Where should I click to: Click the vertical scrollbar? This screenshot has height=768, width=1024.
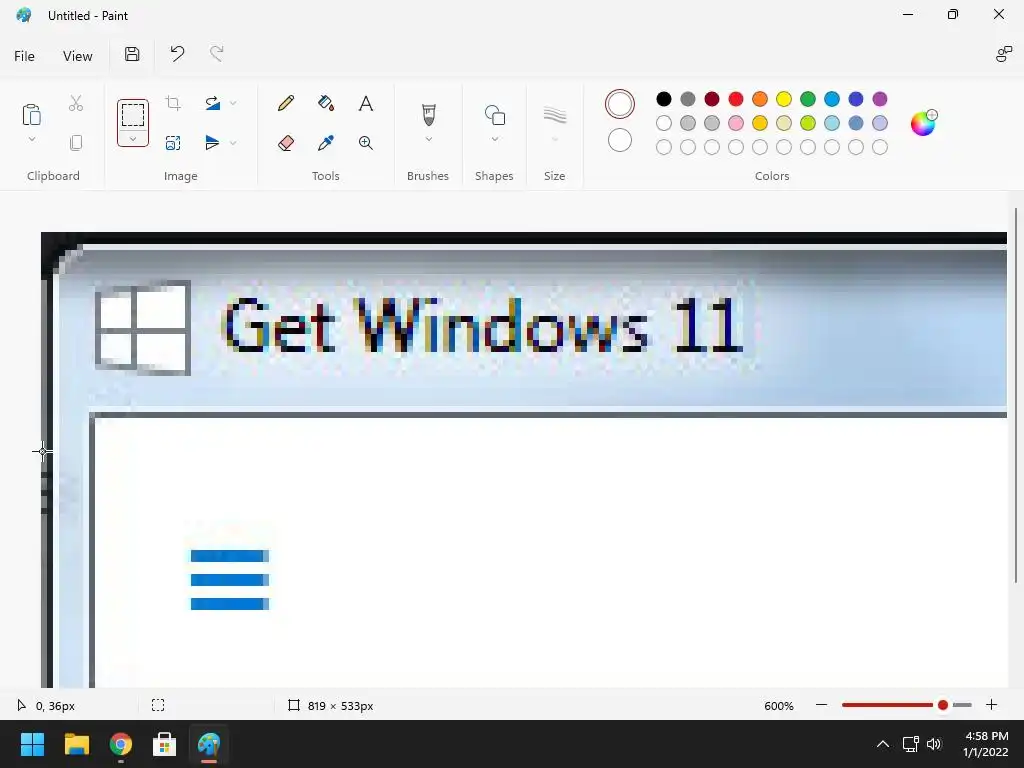[x=1016, y=395]
